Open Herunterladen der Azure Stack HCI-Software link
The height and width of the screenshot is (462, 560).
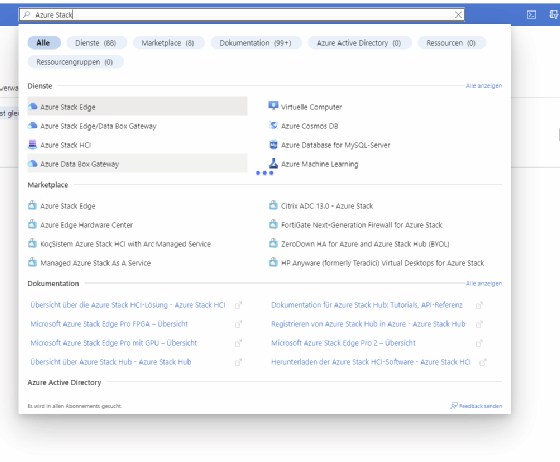[x=371, y=362]
